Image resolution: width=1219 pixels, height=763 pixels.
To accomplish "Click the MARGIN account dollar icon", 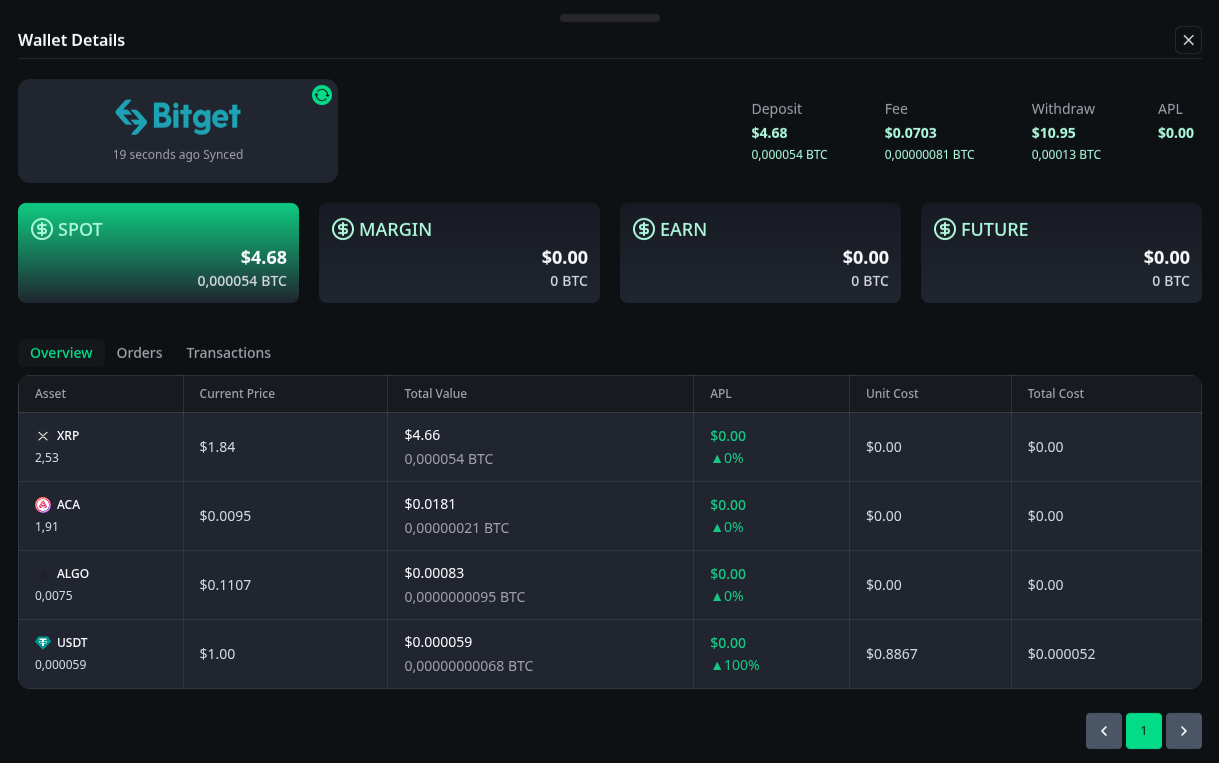I will [343, 229].
